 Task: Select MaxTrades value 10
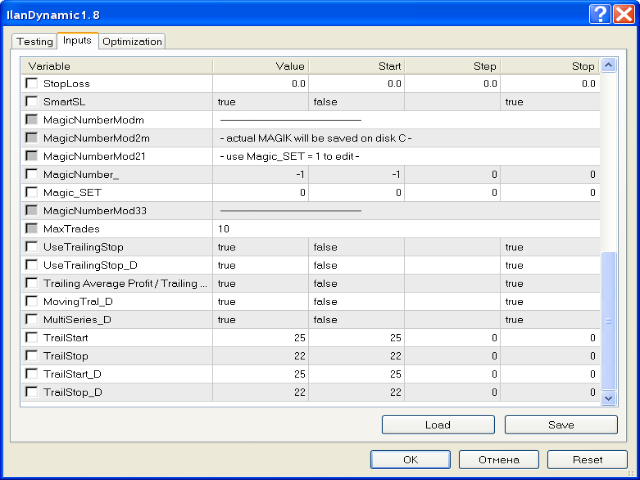pyautogui.click(x=406, y=229)
